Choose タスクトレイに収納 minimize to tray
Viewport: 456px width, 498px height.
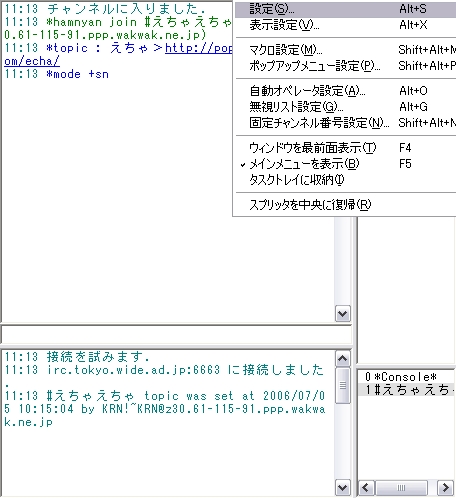click(x=345, y=180)
